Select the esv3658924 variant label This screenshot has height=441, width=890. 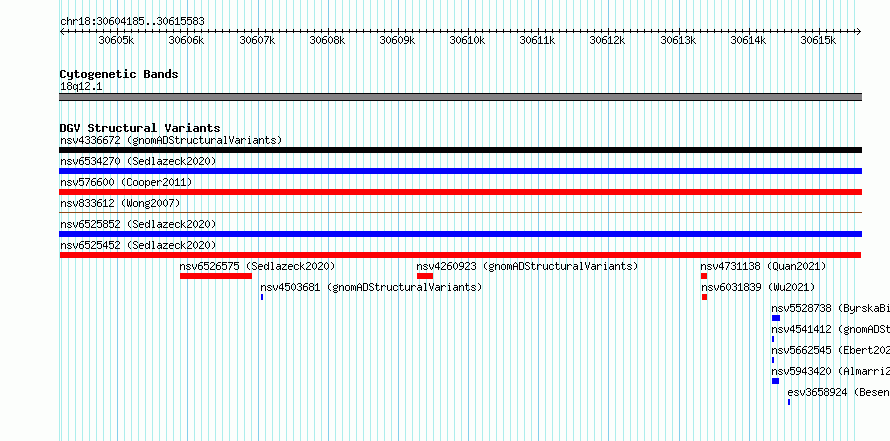[x=838, y=392]
